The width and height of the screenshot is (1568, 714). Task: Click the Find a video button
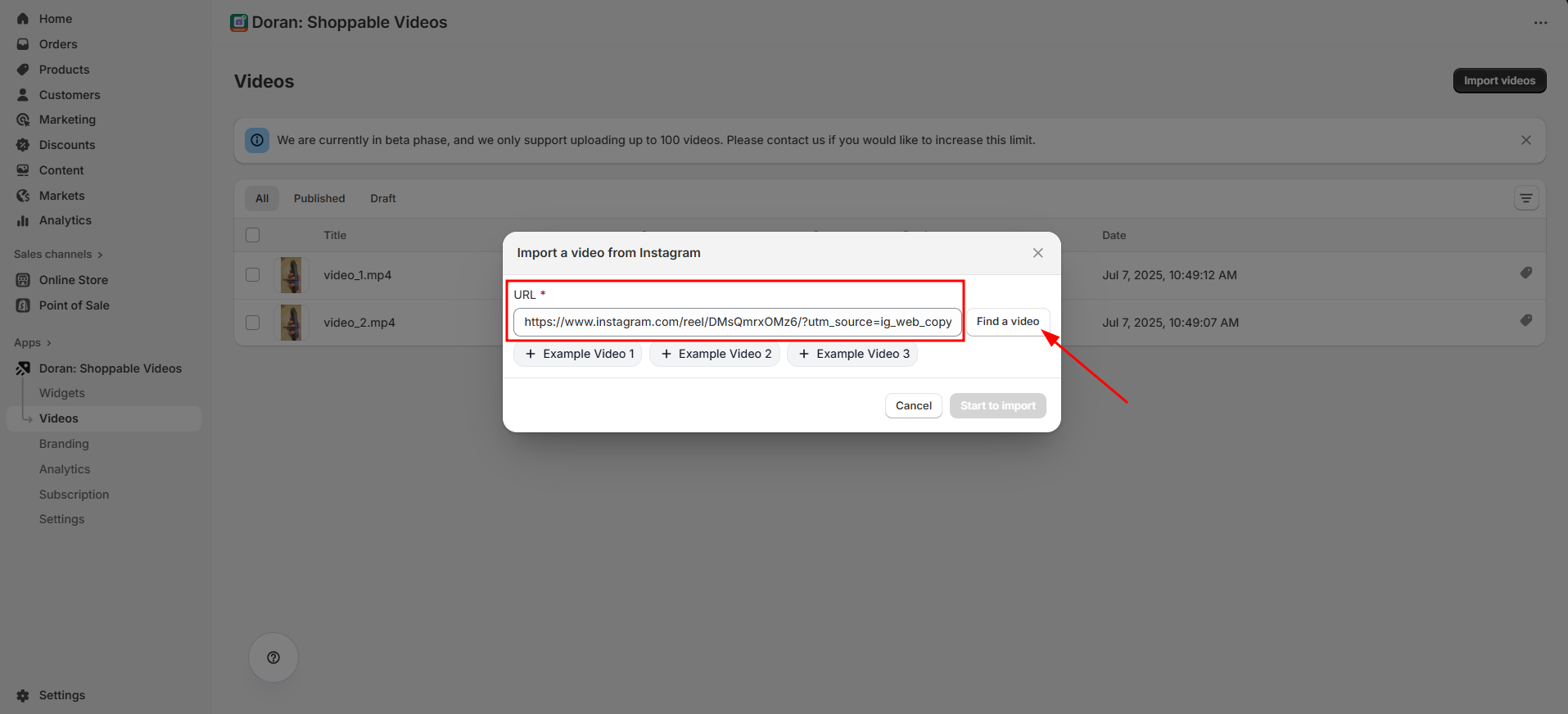(x=1008, y=322)
